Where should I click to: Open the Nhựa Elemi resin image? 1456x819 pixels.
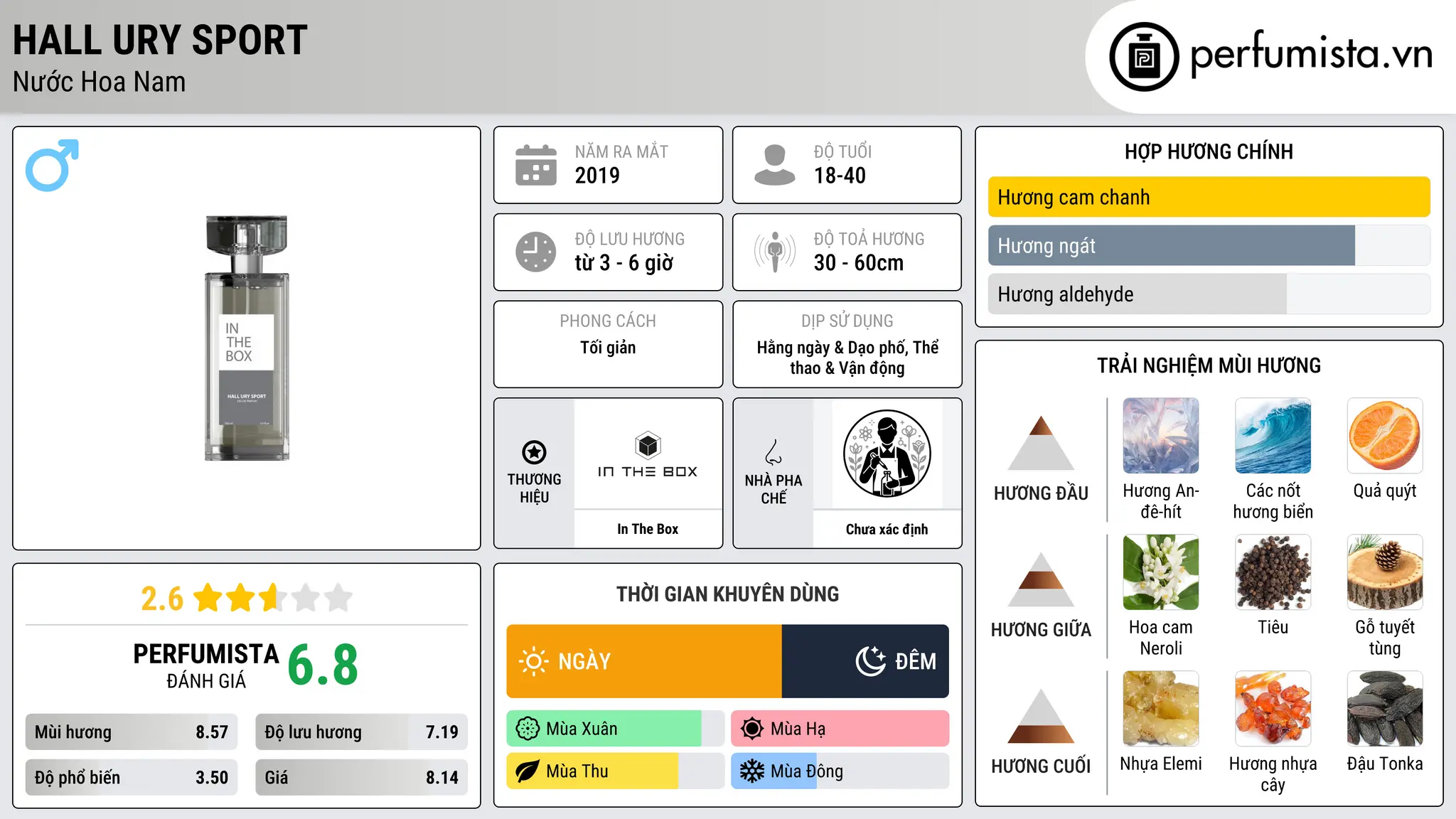coord(1161,709)
